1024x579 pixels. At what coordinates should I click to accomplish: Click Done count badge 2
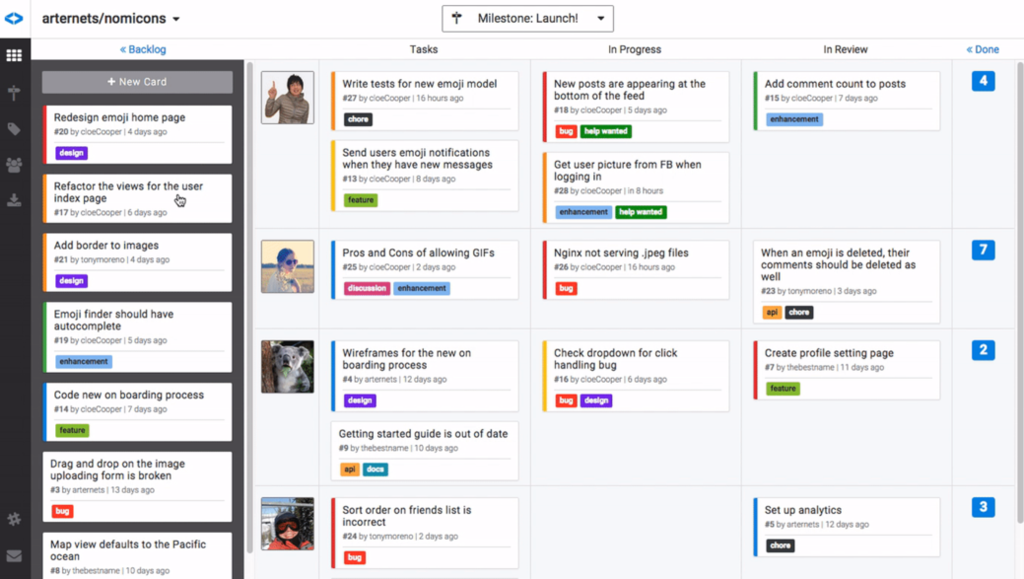point(983,350)
